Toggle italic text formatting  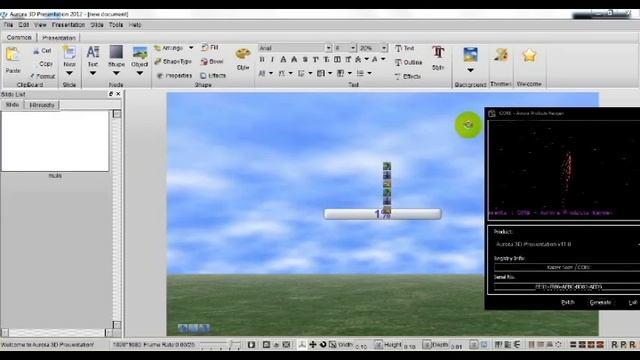272,60
